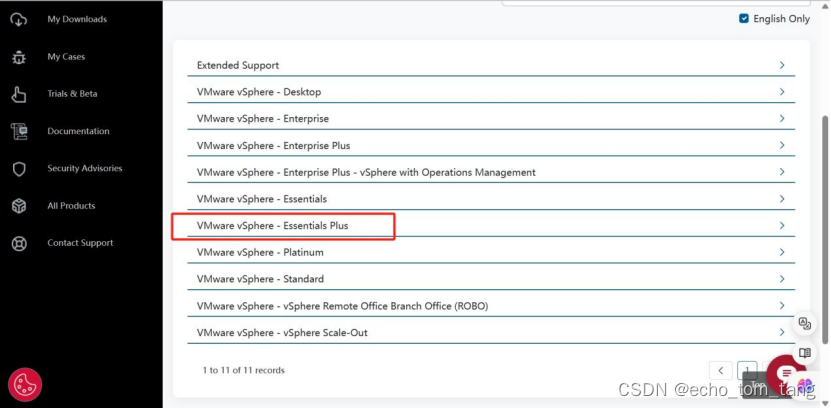
Task: Click the Documentation icon in sidebar
Action: pos(19,131)
